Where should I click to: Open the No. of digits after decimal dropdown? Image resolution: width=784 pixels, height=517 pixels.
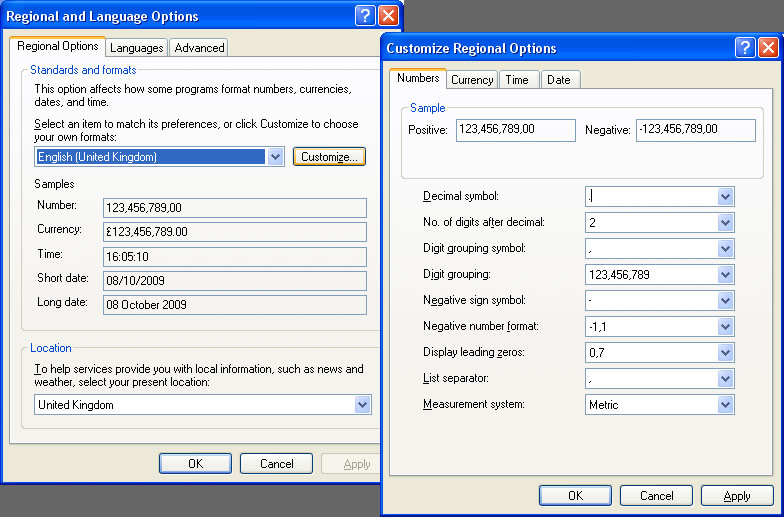point(726,222)
